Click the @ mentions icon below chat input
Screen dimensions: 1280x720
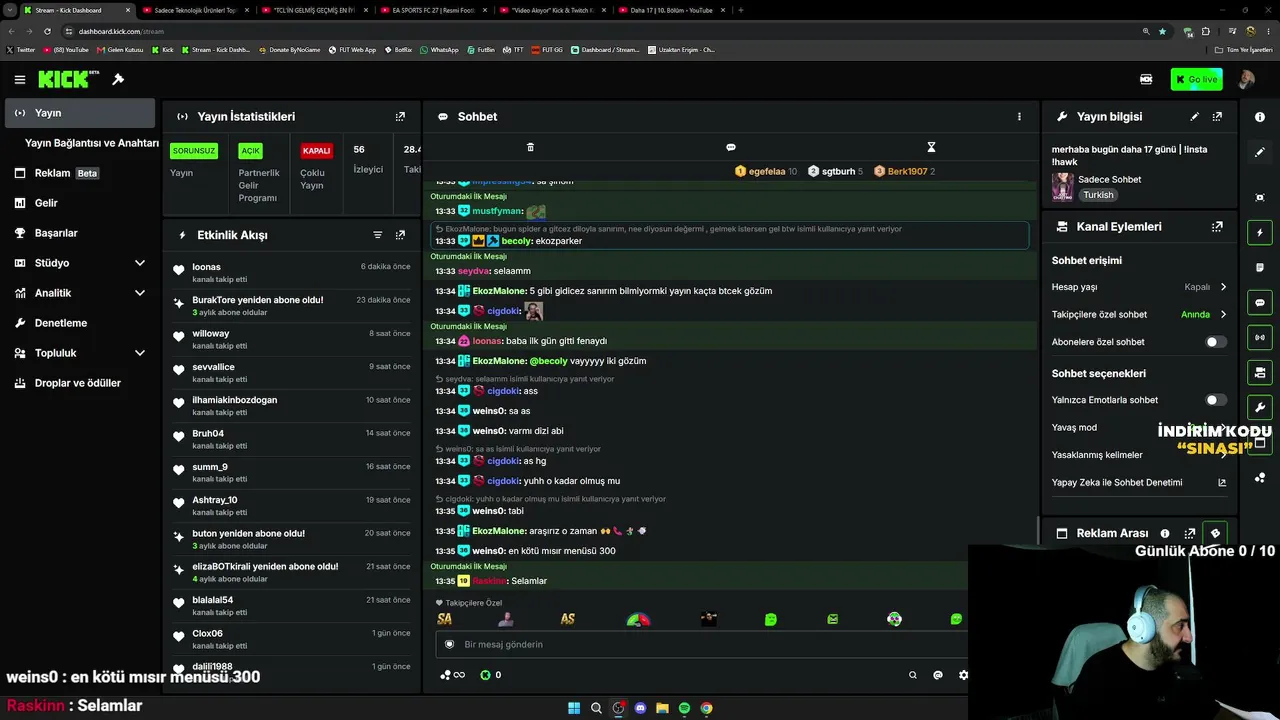point(938,675)
